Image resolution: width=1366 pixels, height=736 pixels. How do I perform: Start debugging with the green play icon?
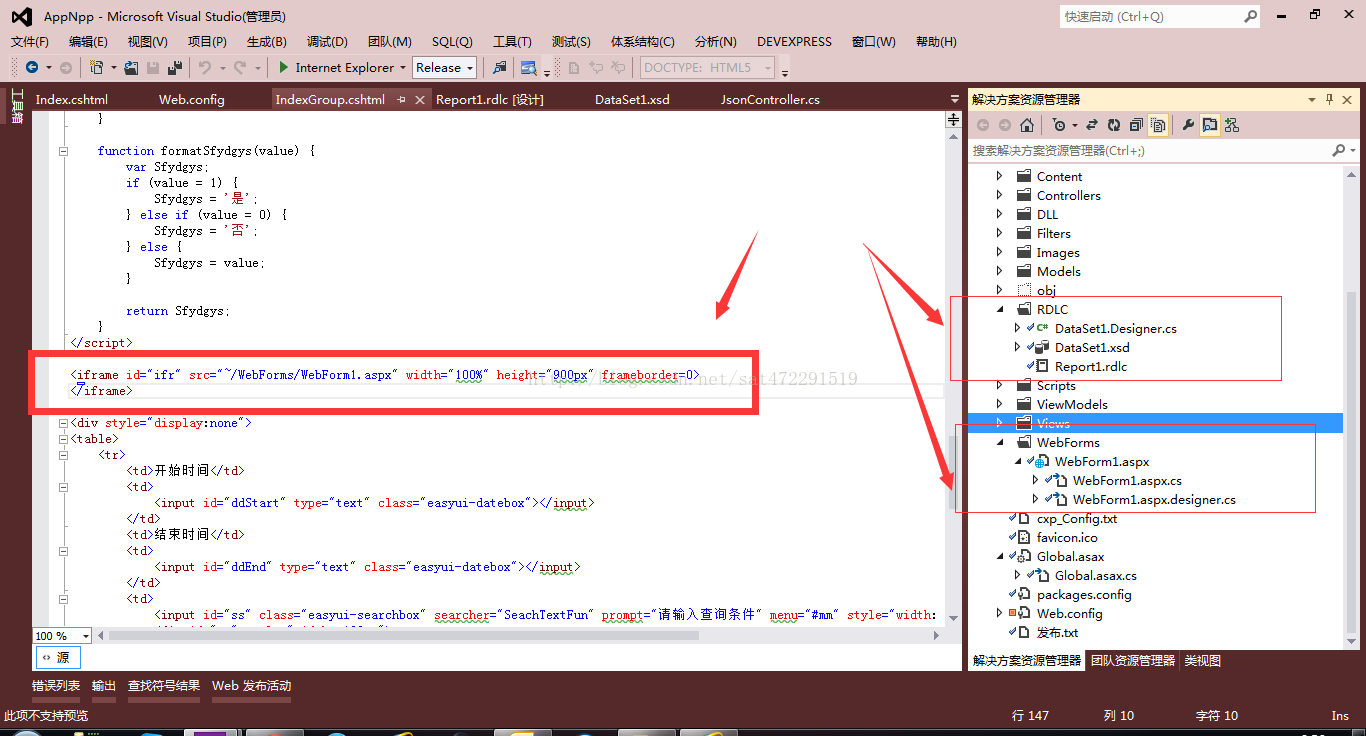284,67
